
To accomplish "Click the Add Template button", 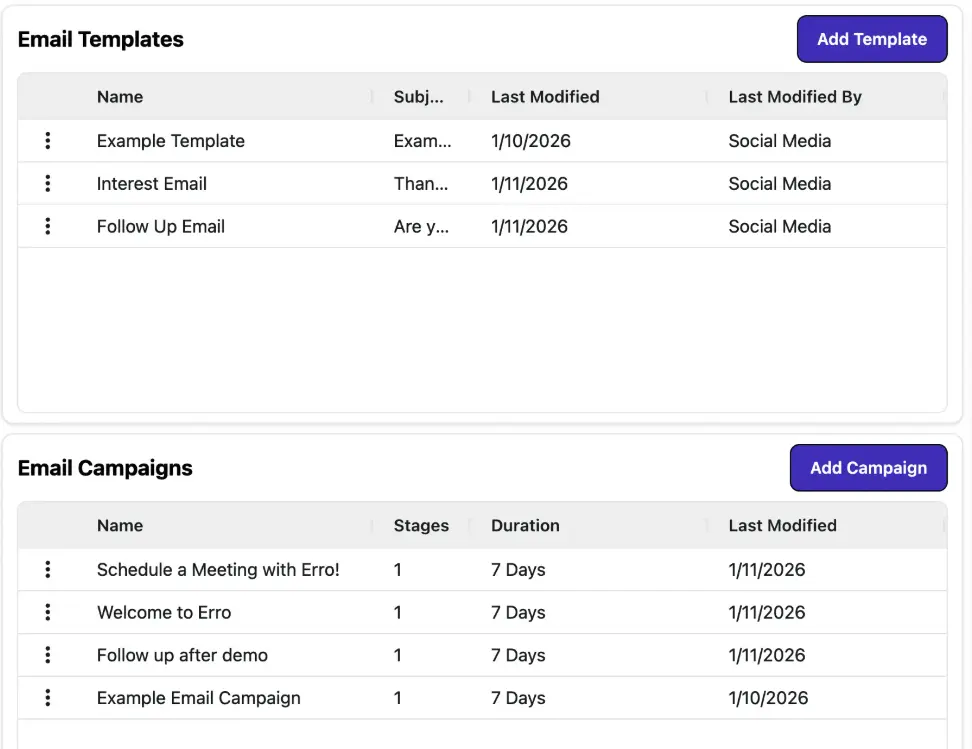I will pyautogui.click(x=871, y=39).
